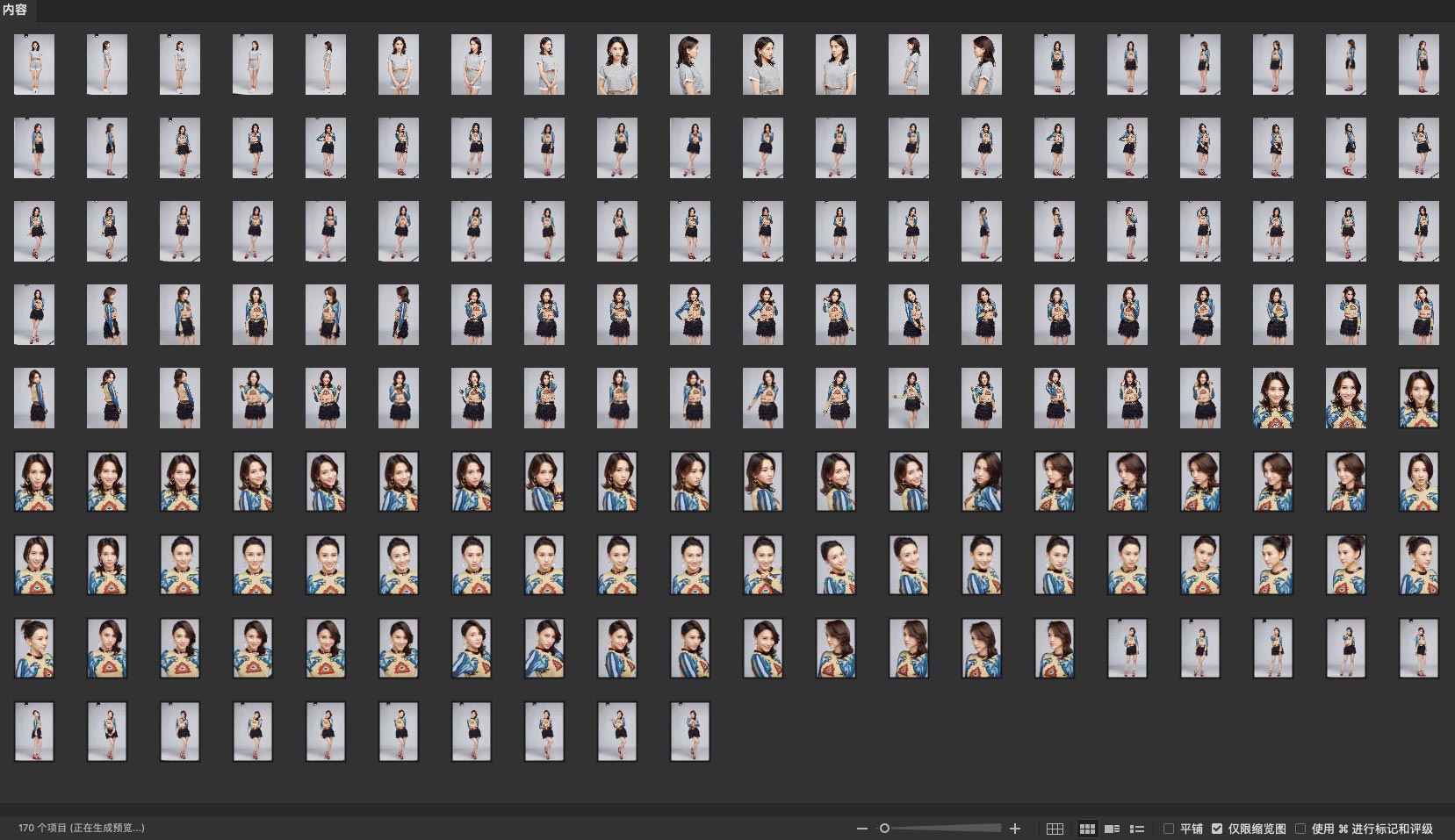Screen dimensions: 1455x840
Task: Uncheck the 仅限缩览图 option
Action: pos(1217,829)
